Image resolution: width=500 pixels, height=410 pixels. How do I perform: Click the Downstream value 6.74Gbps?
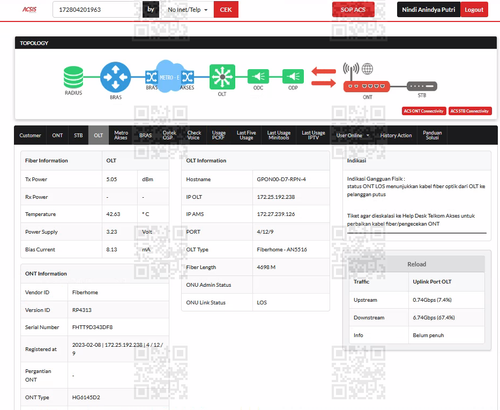pos(434,318)
